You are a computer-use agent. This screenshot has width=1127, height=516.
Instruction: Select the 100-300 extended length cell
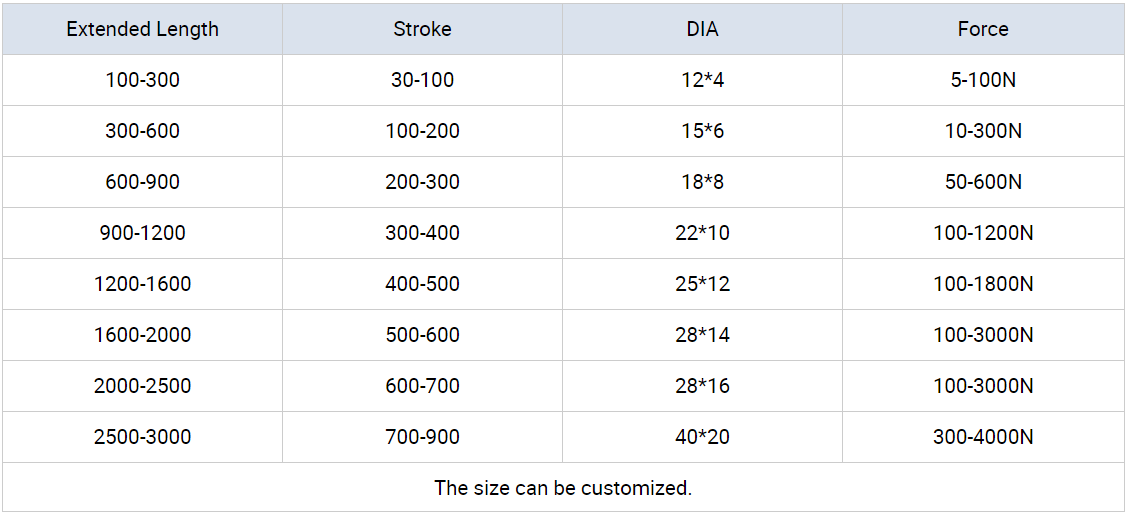point(142,80)
